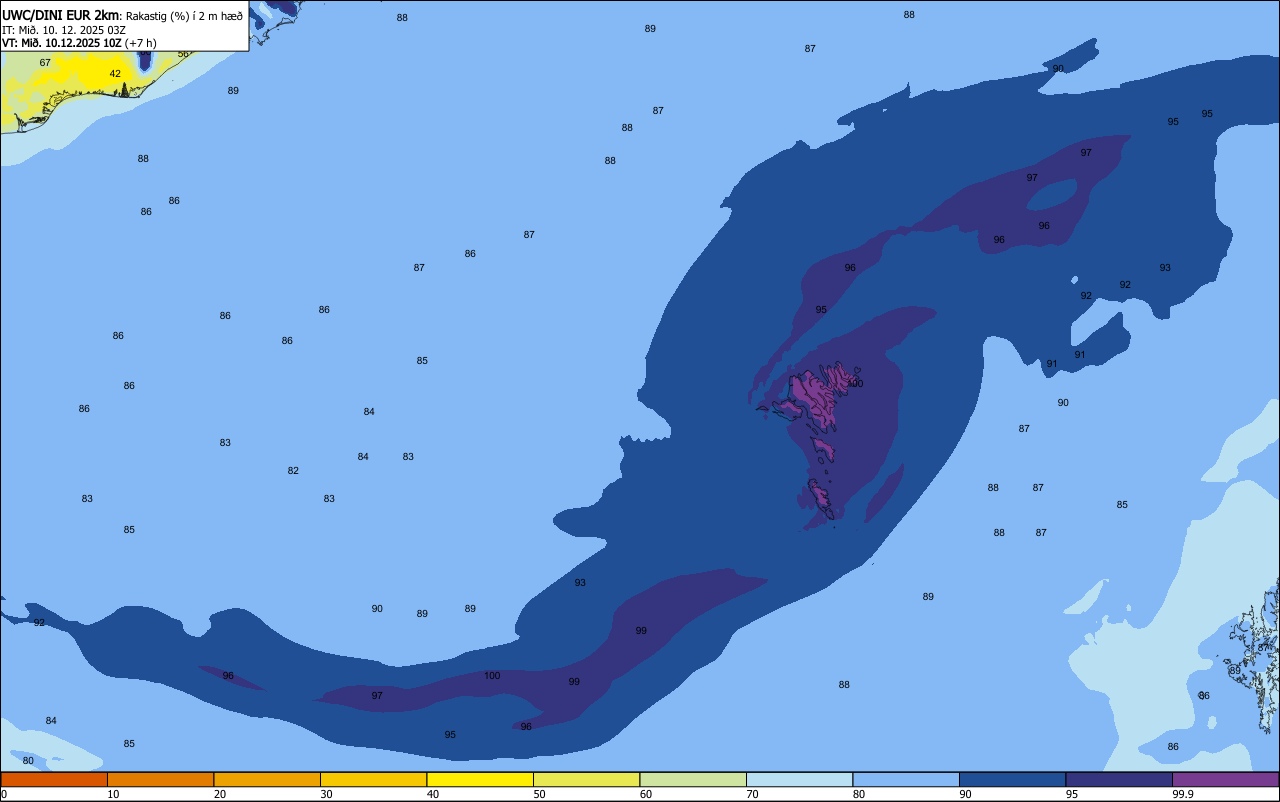Viewport: 1280px width, 802px height.
Task: Select the dark orange 0–10 legend swatch
Action: [54, 779]
